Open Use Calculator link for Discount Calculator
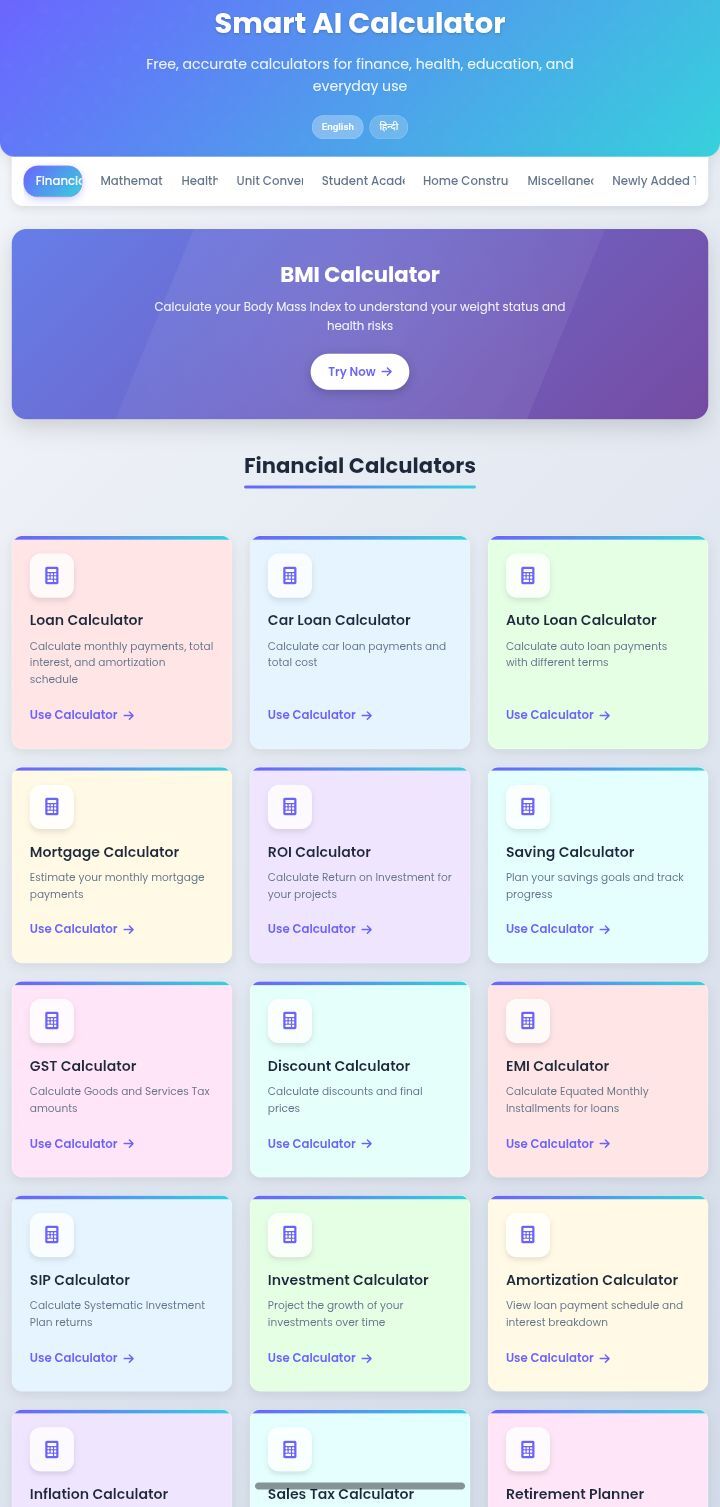Screen dimensions: 720x1507 [320, 1143]
